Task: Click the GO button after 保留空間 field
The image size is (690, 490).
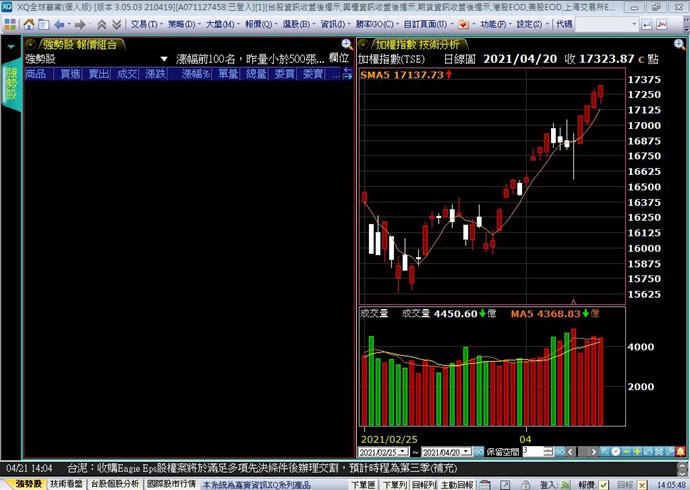Action: click(x=560, y=452)
